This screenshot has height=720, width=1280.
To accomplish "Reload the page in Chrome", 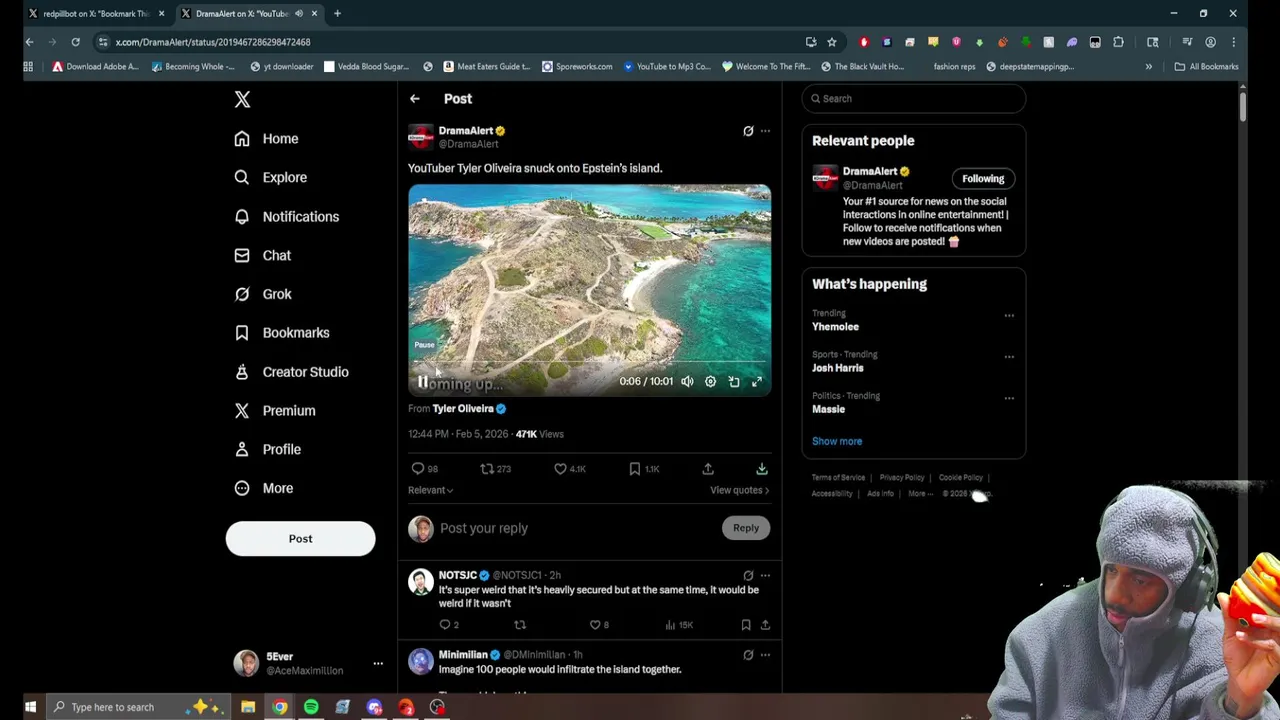I will coord(75,42).
